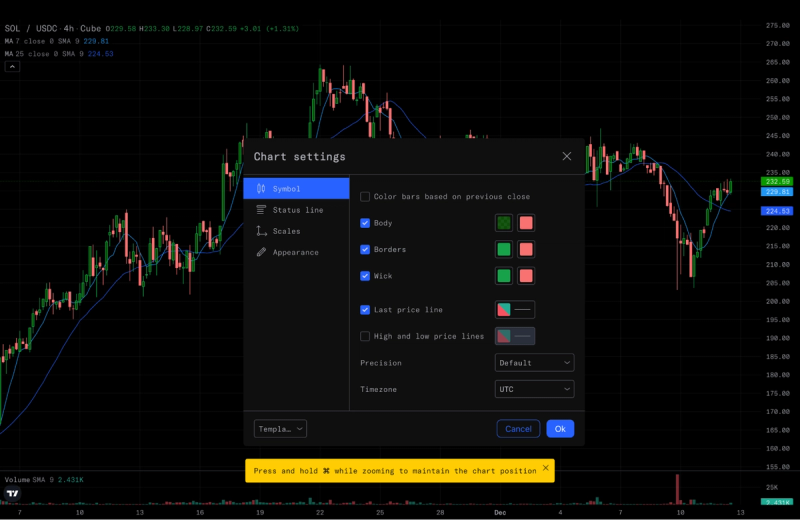Screen dimensions: 800x520
Task: Switch to the Scales settings tab
Action: coord(296,231)
